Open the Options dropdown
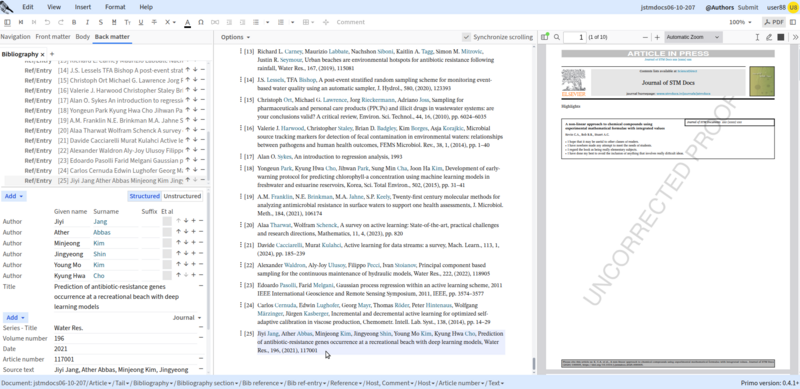 235,37
